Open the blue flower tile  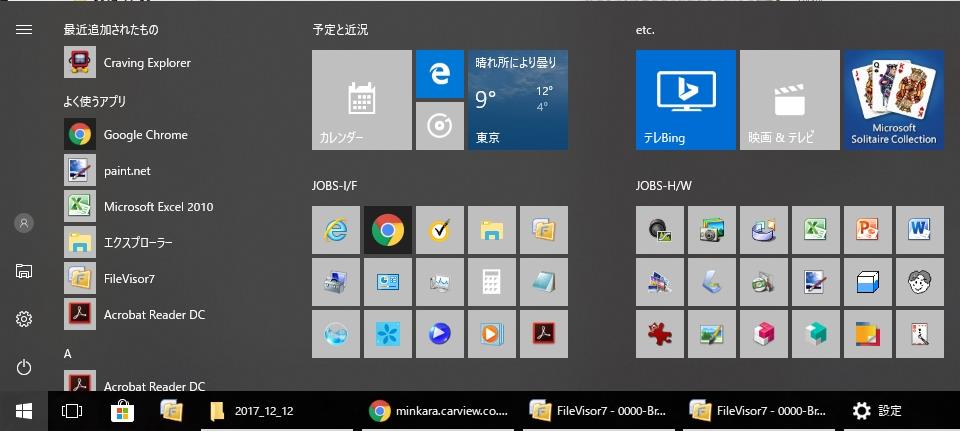388,334
